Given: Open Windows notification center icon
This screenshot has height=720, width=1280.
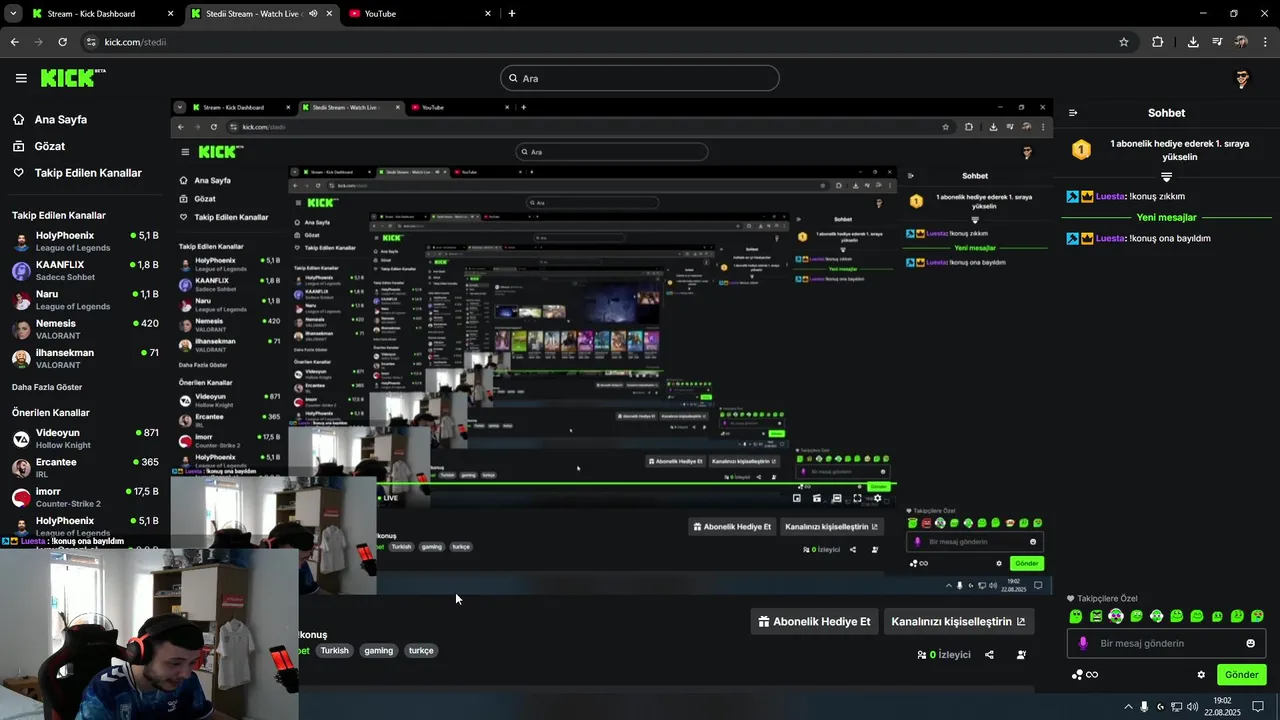Looking at the screenshot, I should coord(1258,707).
